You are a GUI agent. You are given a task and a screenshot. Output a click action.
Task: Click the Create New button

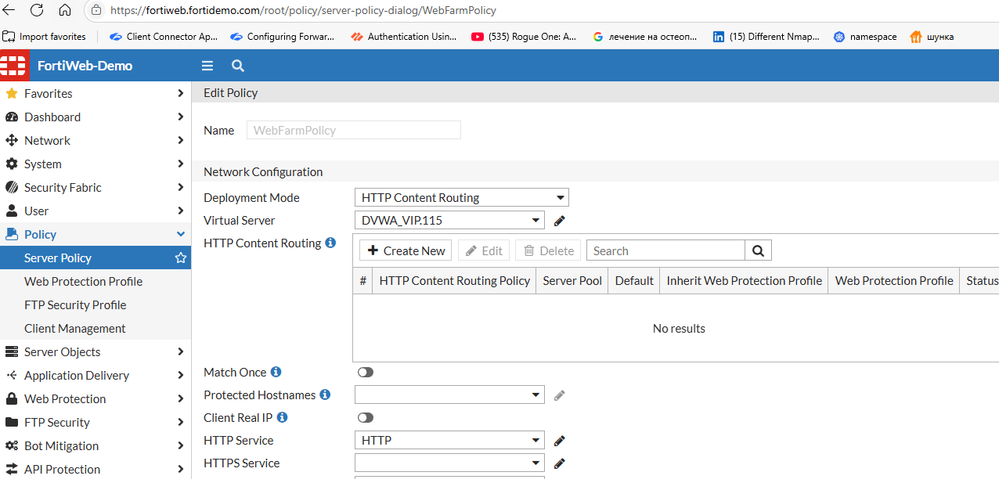[x=405, y=251]
